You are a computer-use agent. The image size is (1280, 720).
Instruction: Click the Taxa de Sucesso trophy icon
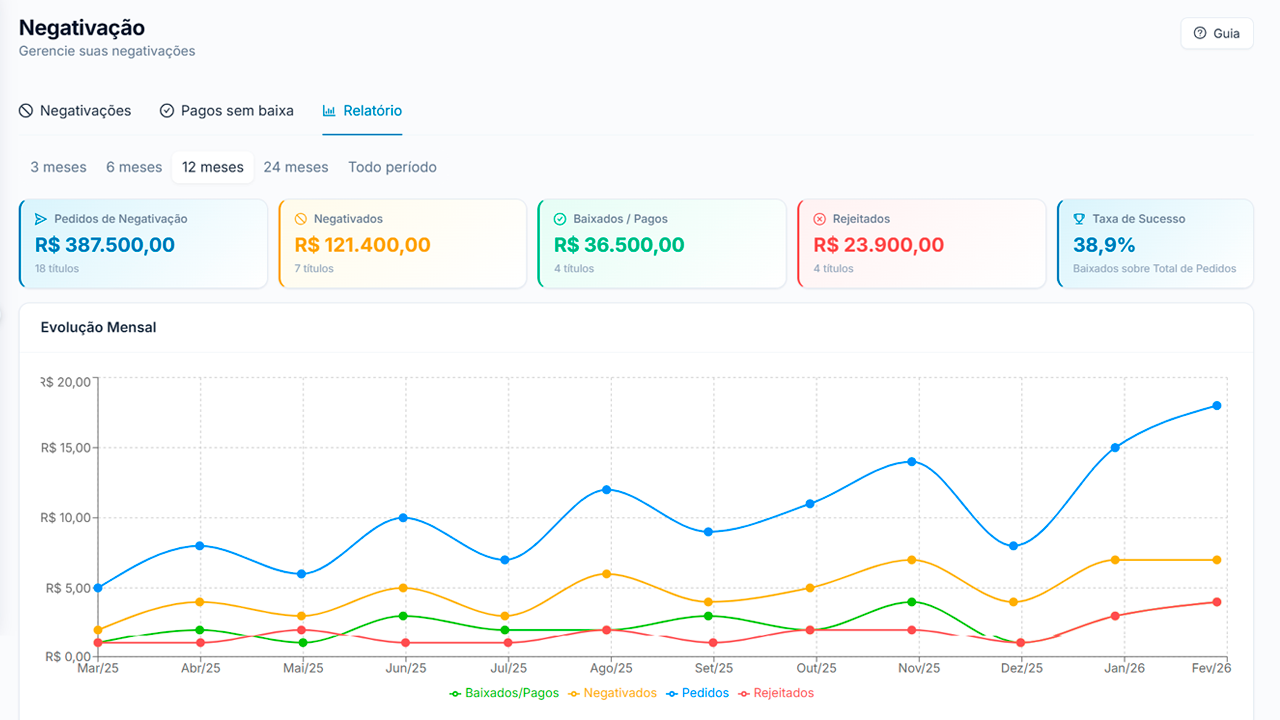tap(1079, 219)
